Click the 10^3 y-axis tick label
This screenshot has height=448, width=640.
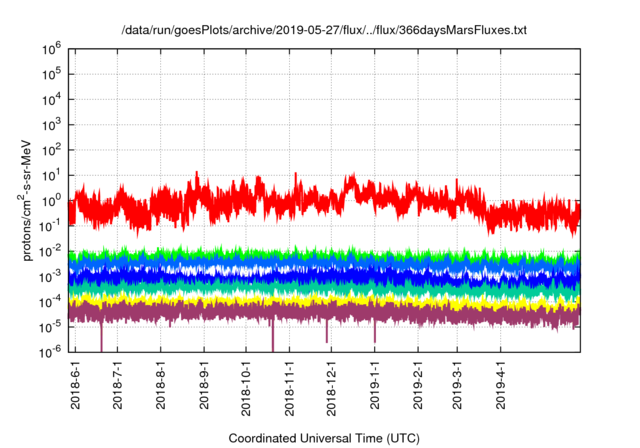tap(51, 125)
